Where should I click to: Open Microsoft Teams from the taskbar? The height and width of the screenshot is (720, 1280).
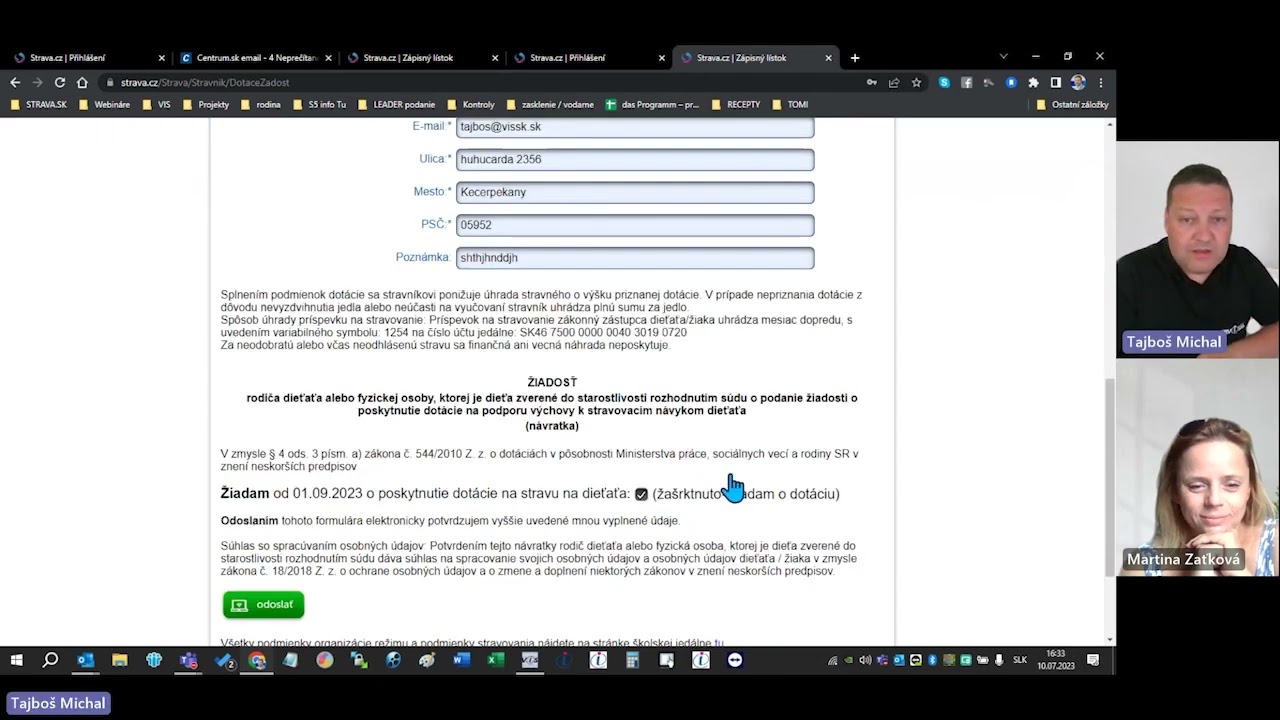point(188,660)
